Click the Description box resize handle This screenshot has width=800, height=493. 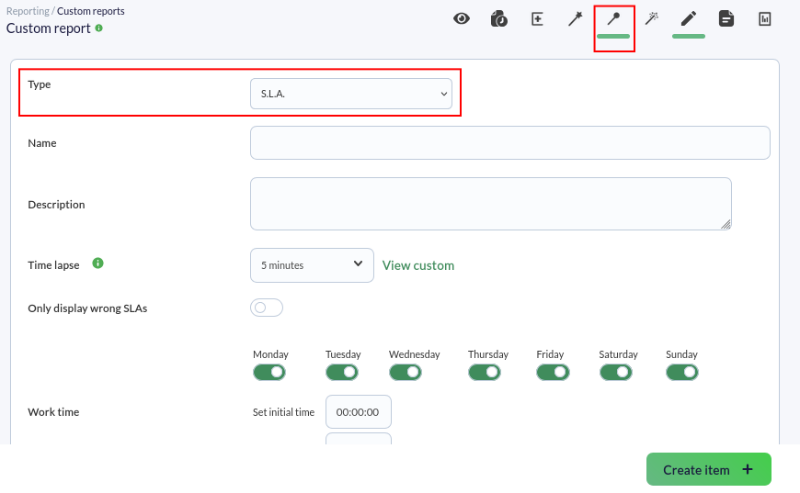click(x=726, y=225)
